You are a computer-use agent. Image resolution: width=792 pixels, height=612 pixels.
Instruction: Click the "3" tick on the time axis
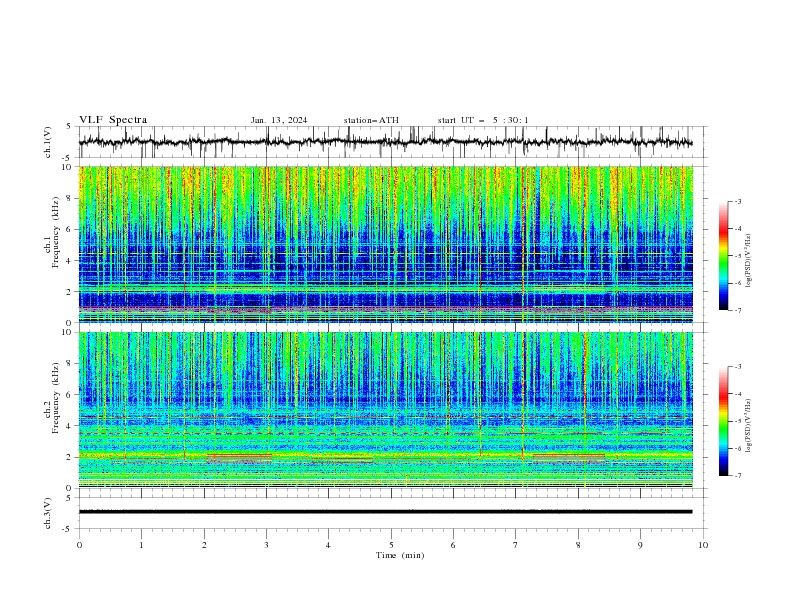click(x=266, y=545)
